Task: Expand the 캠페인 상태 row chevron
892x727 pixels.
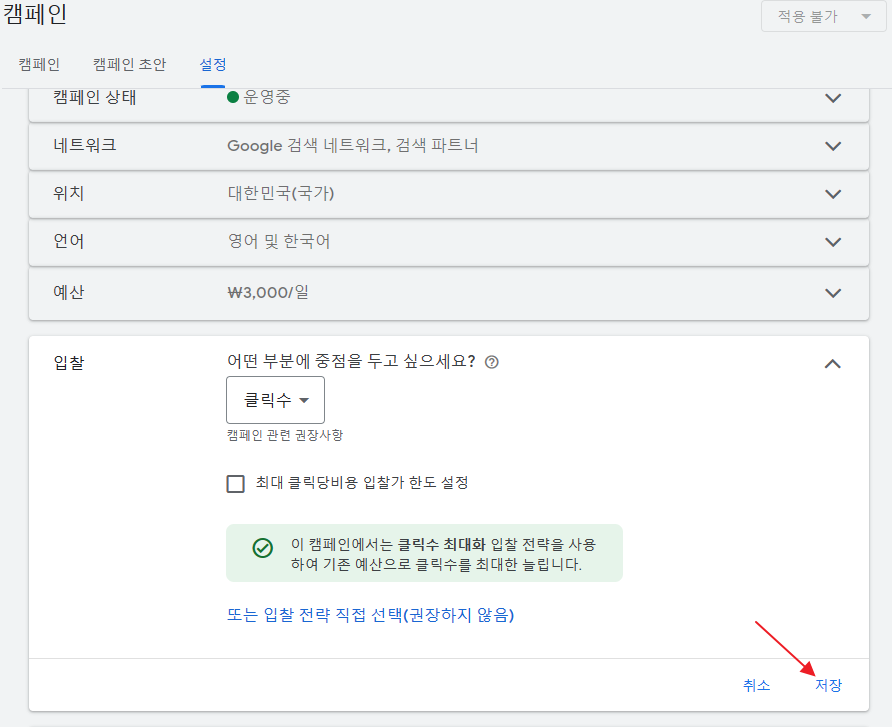Action: [833, 98]
